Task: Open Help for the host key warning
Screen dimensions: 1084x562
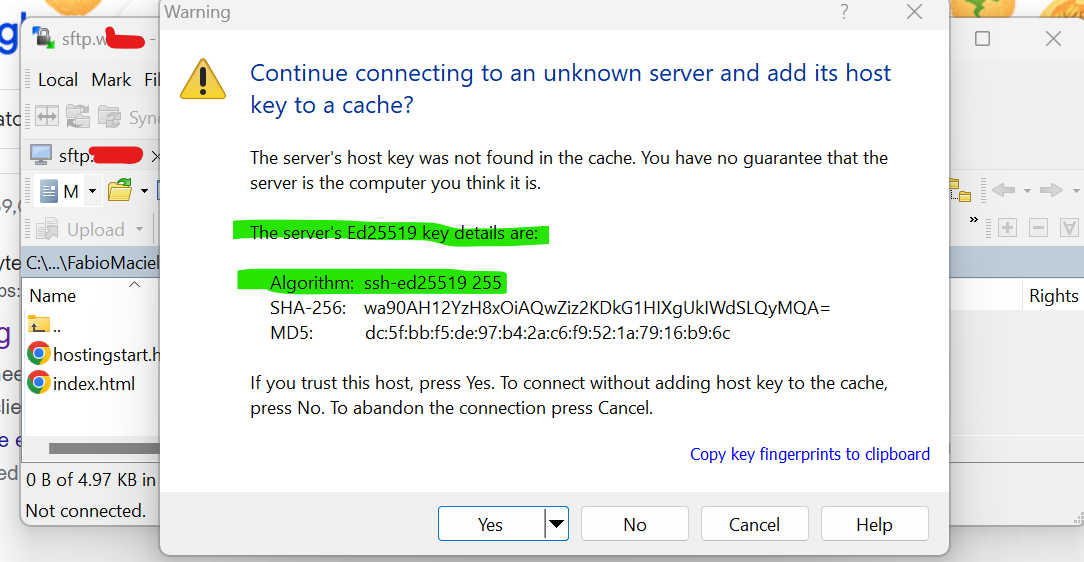Action: [x=875, y=524]
